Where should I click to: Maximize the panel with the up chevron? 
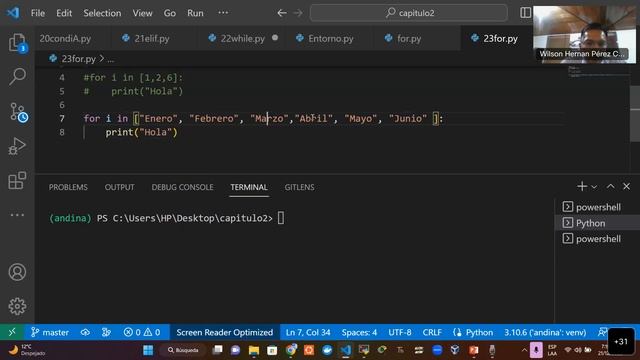tap(610, 187)
